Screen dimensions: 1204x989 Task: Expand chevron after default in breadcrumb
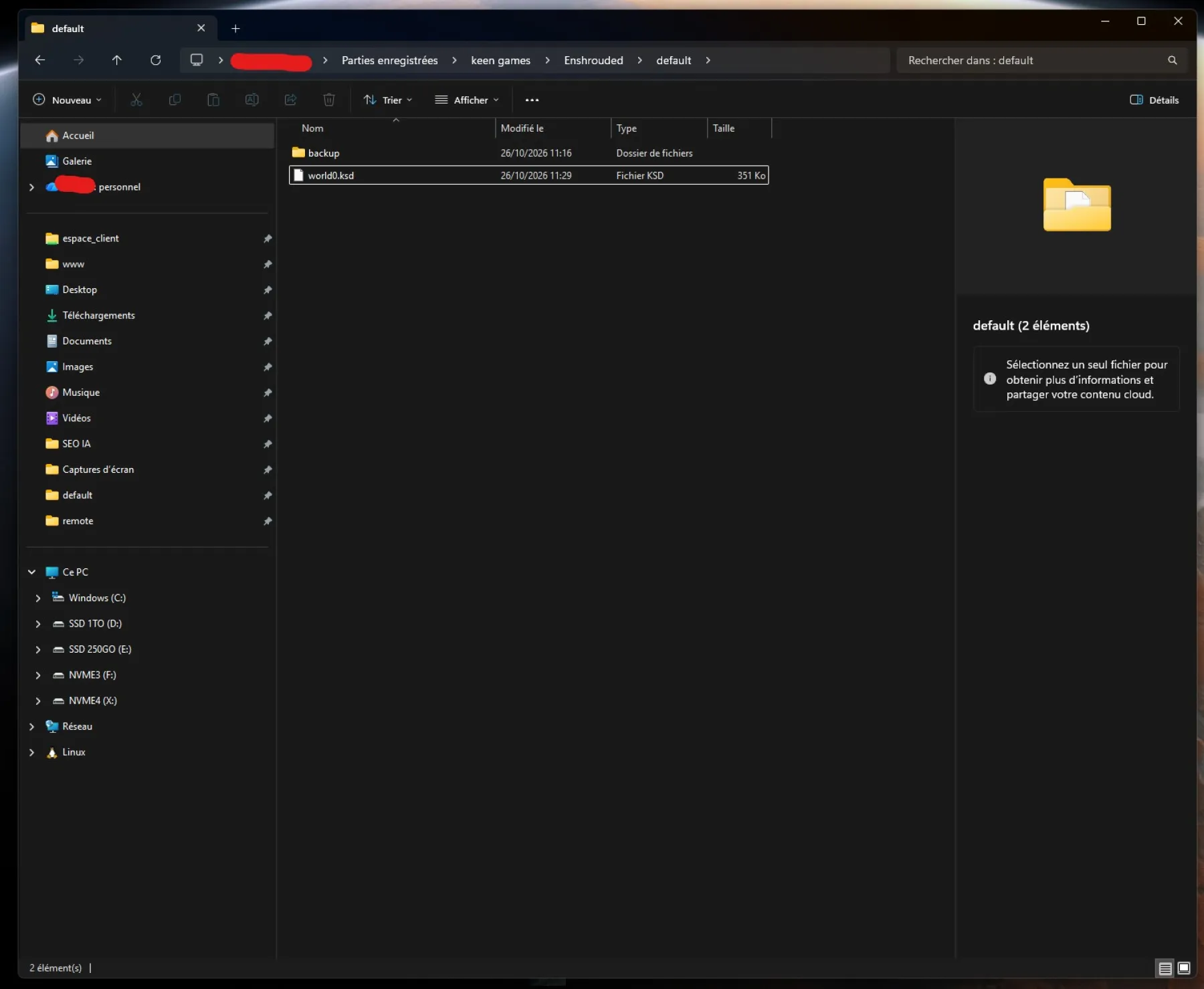point(708,60)
